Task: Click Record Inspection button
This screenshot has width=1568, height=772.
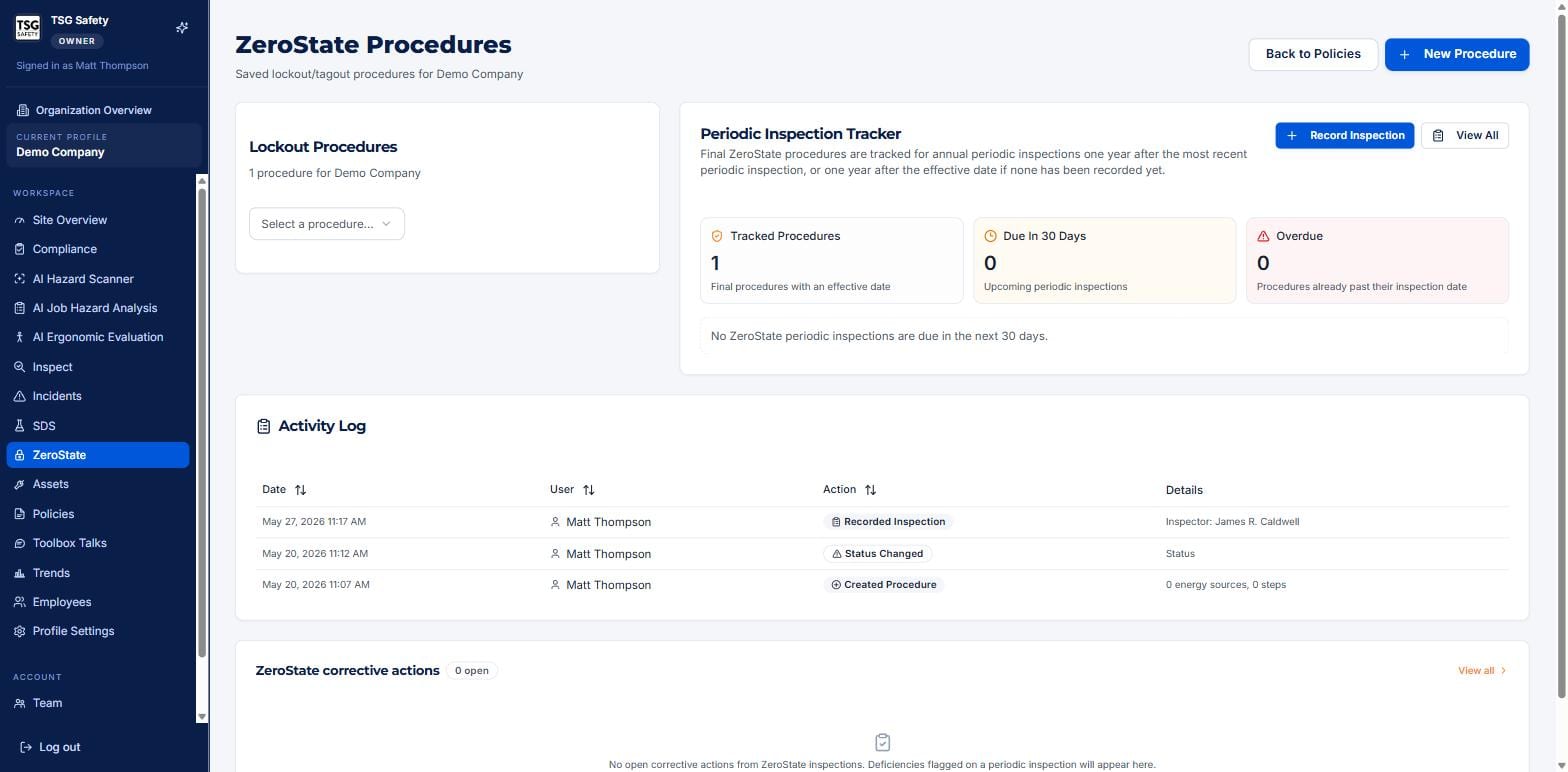Action: pyautogui.click(x=1344, y=135)
